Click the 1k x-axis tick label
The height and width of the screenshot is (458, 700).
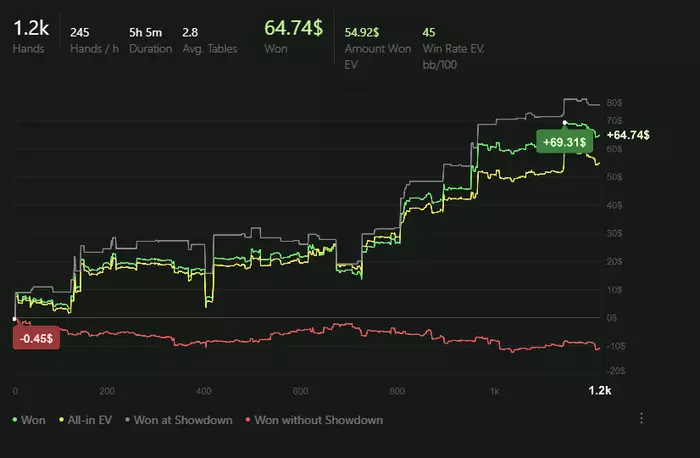coord(494,391)
